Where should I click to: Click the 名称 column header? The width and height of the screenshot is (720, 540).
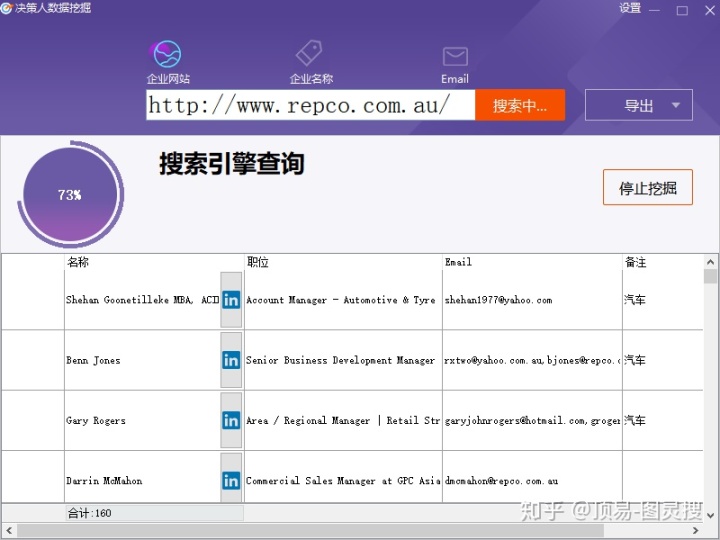(x=154, y=262)
